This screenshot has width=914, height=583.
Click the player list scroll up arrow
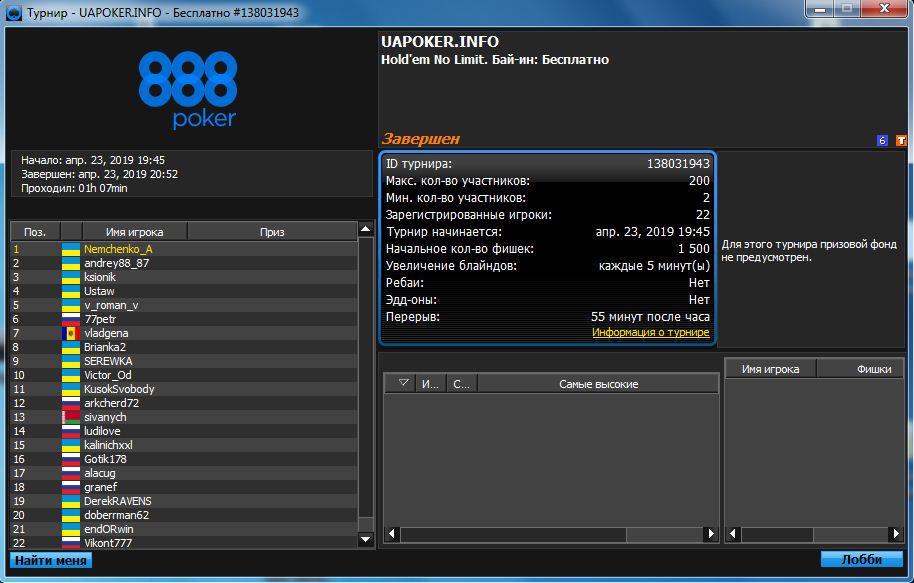point(365,229)
